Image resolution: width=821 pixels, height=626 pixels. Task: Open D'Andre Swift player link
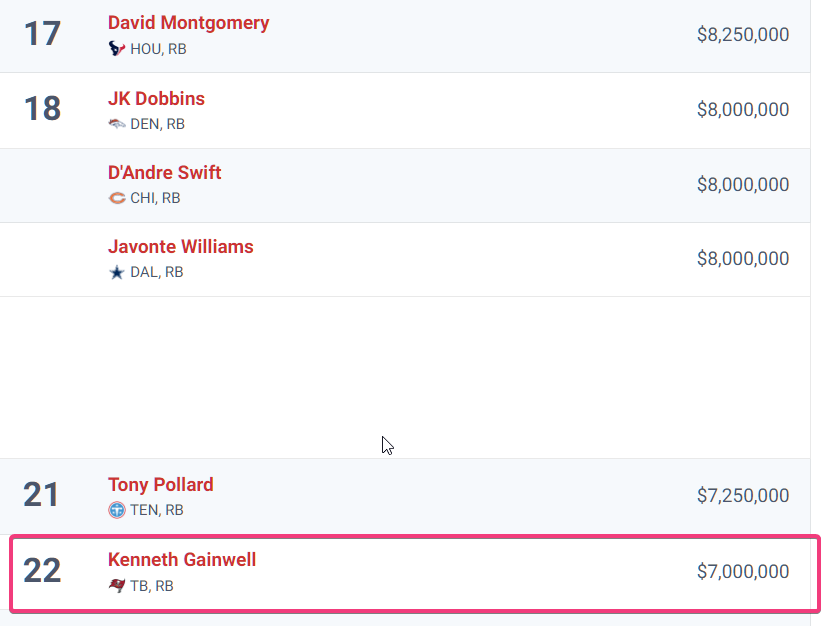pyautogui.click(x=164, y=173)
